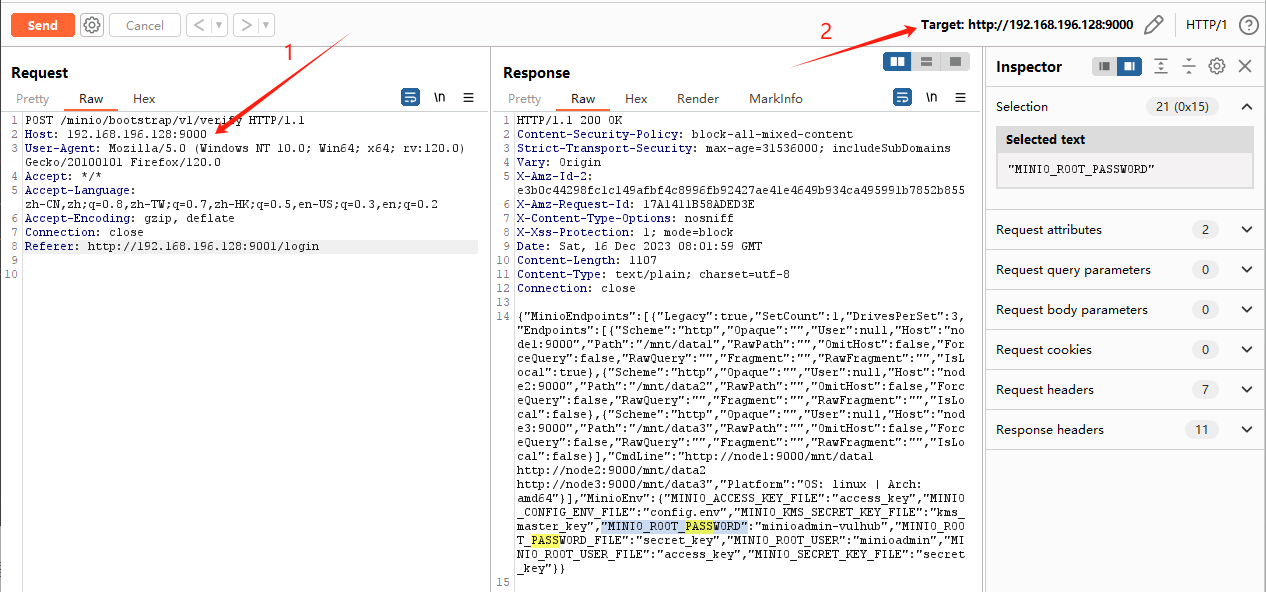Click the Response headers count badge 11
This screenshot has height=592, width=1266.
point(1202,430)
